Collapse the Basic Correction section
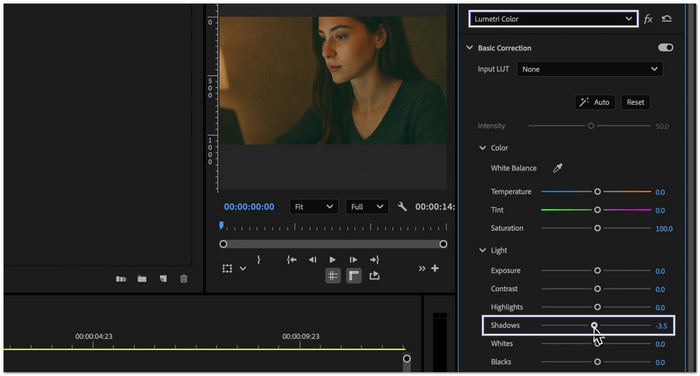The height and width of the screenshot is (376, 700). pyautogui.click(x=469, y=47)
